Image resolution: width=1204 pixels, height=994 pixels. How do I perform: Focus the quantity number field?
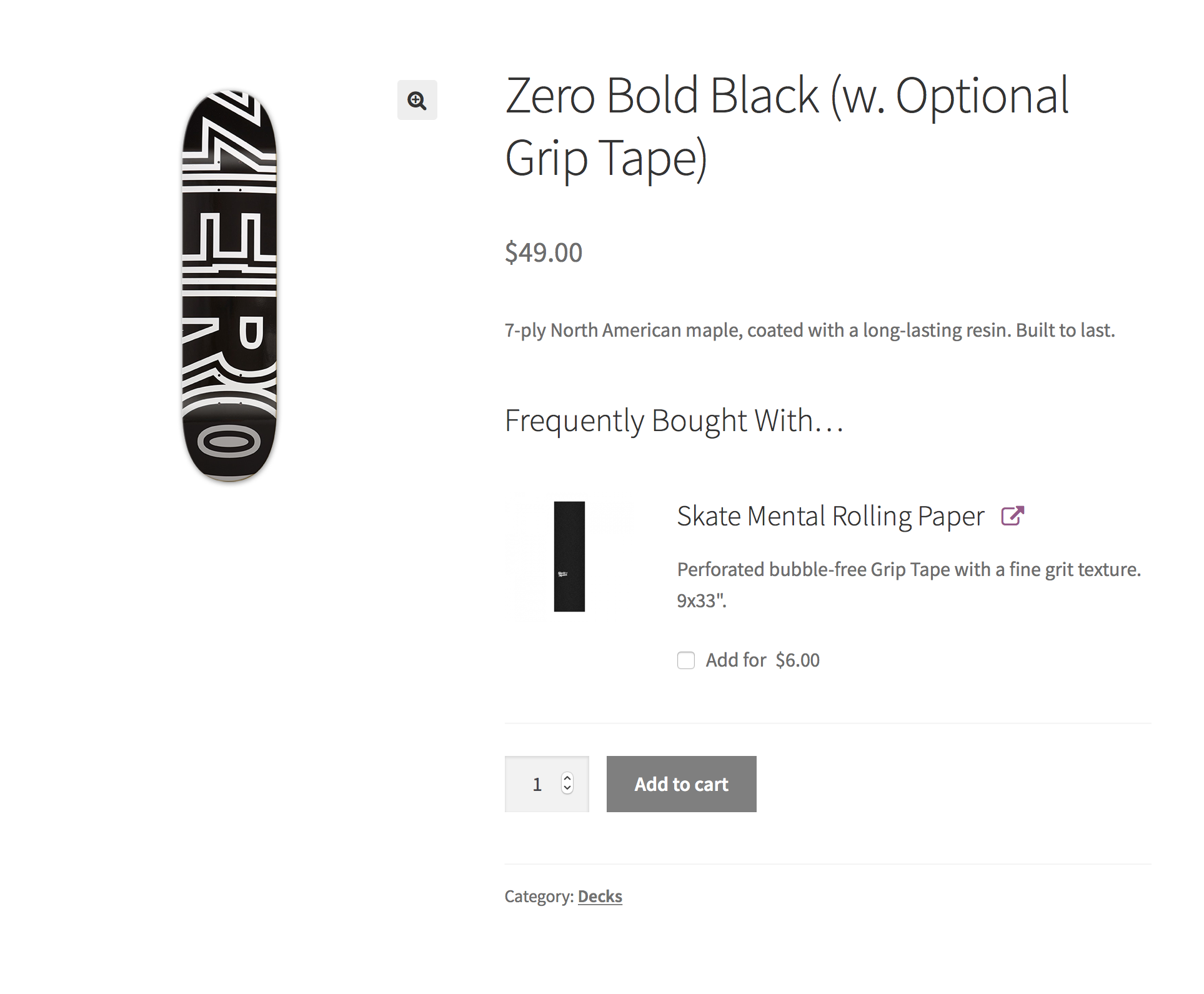(x=547, y=784)
